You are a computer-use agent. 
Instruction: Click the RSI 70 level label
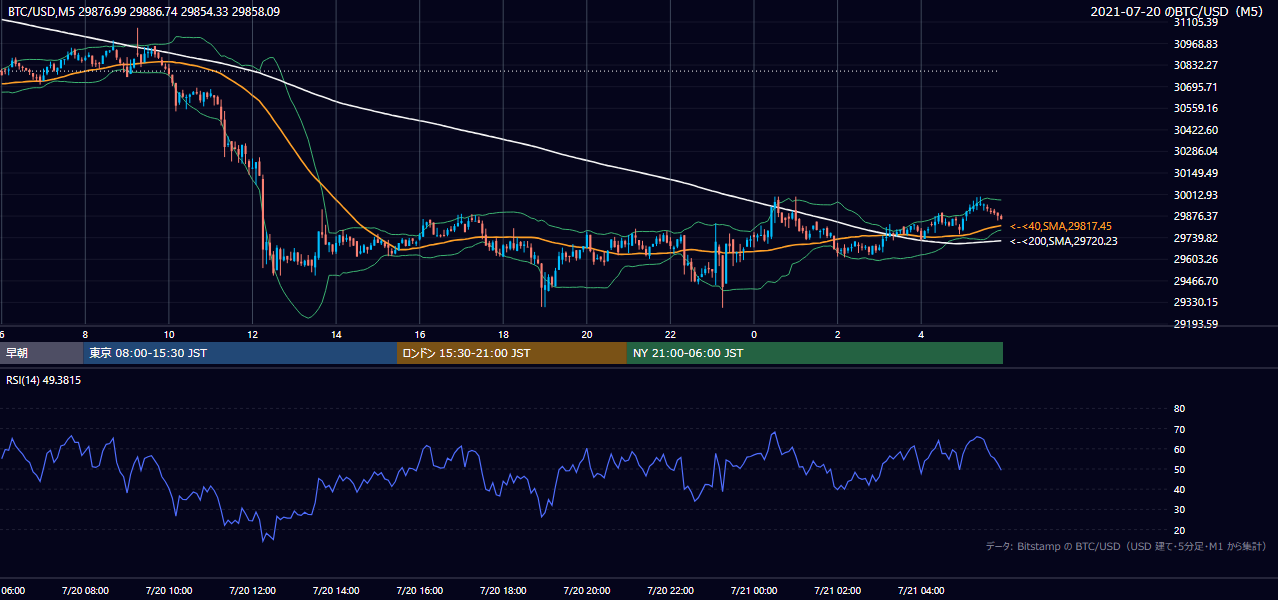click(1179, 429)
